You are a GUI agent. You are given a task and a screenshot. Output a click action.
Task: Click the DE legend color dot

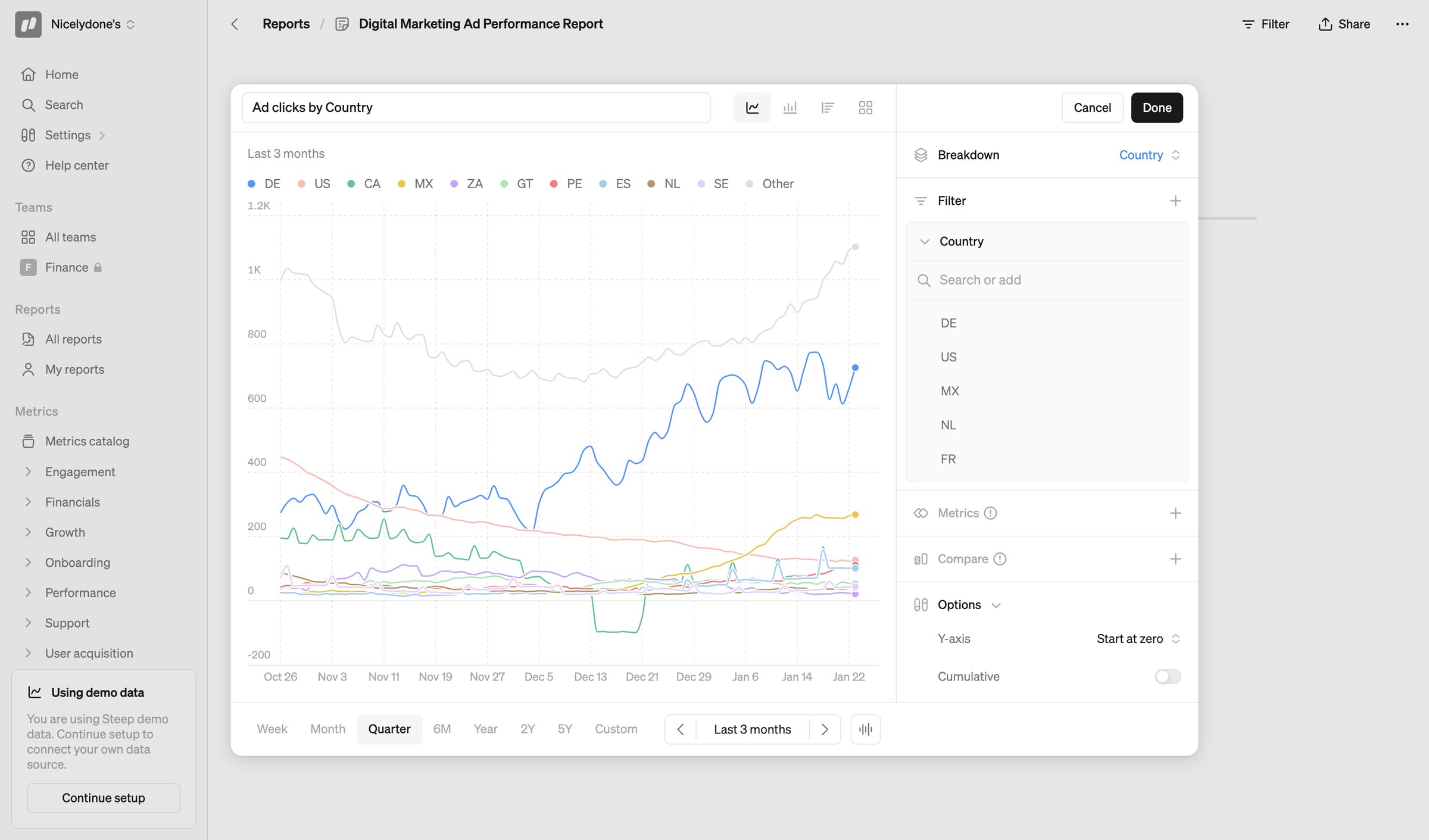(251, 184)
